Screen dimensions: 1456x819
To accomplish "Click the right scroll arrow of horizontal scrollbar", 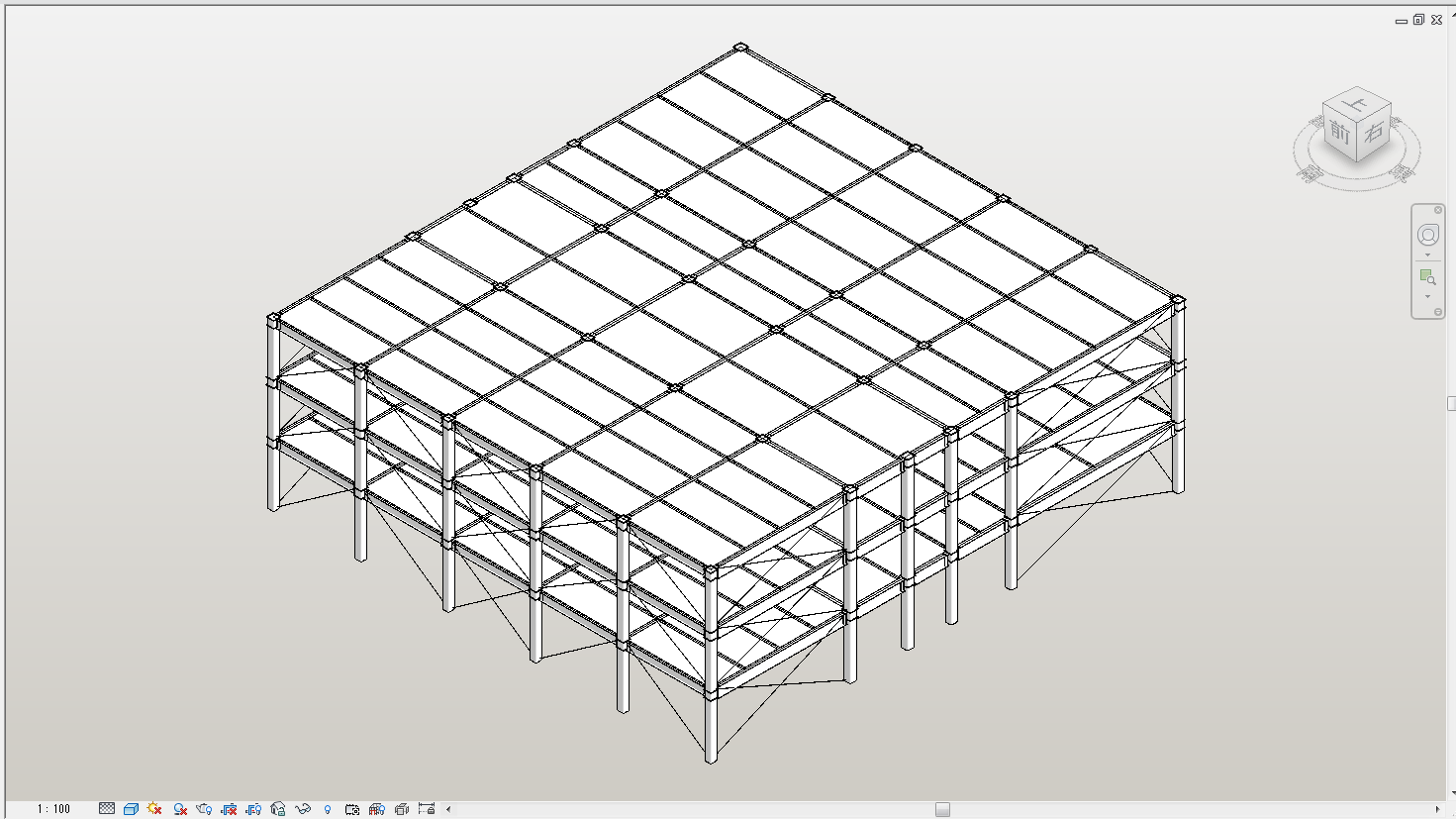I will coord(1437,809).
